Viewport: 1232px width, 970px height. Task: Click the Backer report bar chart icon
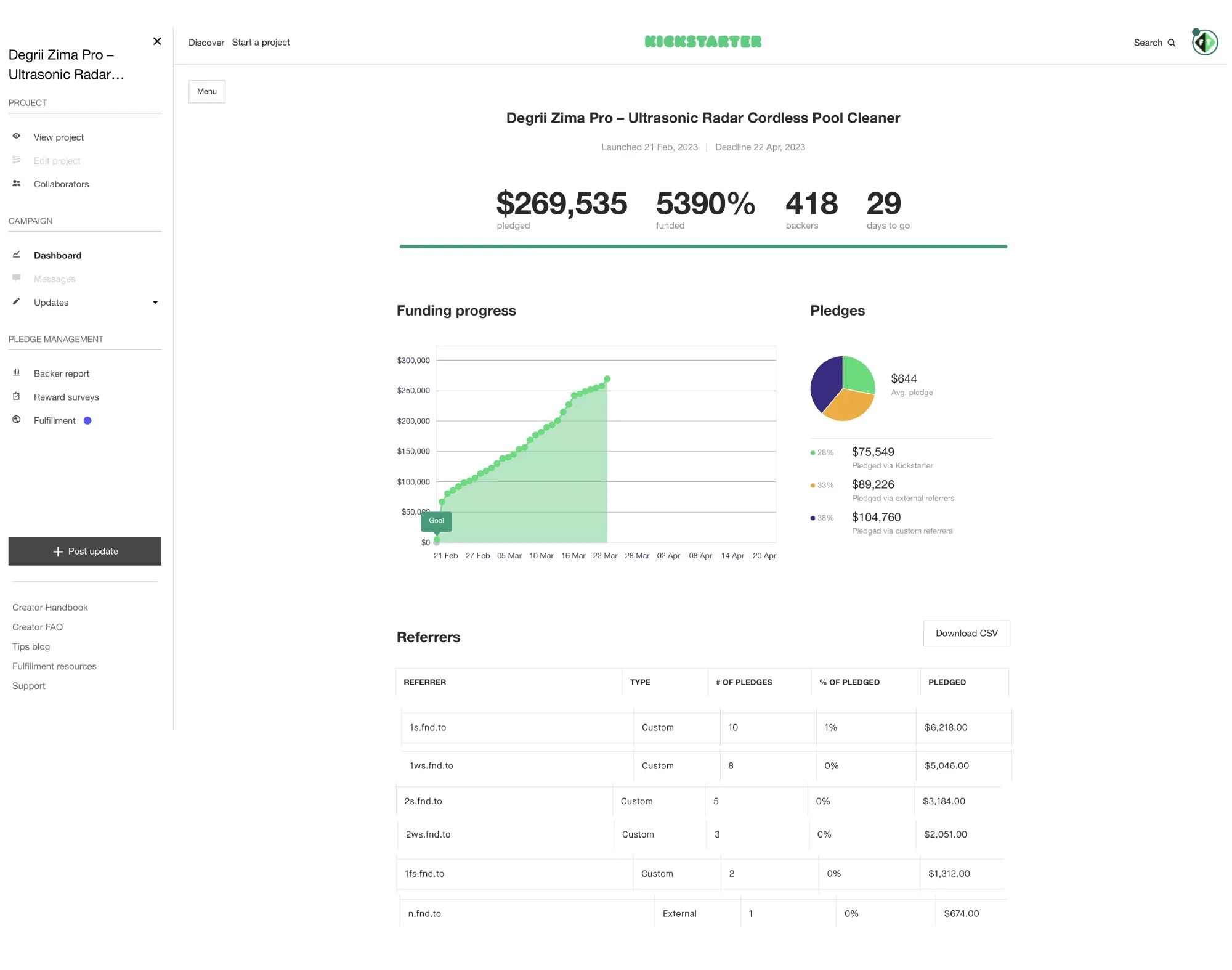[x=17, y=373]
